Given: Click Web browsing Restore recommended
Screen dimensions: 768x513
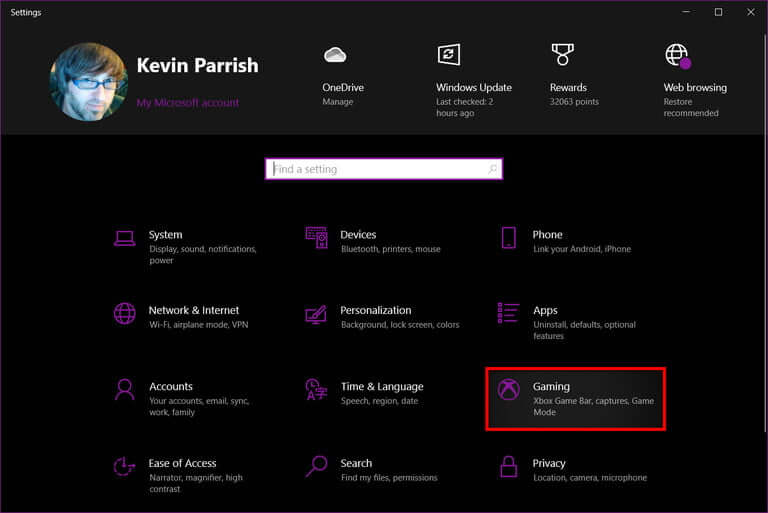Looking at the screenshot, I should pyautogui.click(x=691, y=107).
